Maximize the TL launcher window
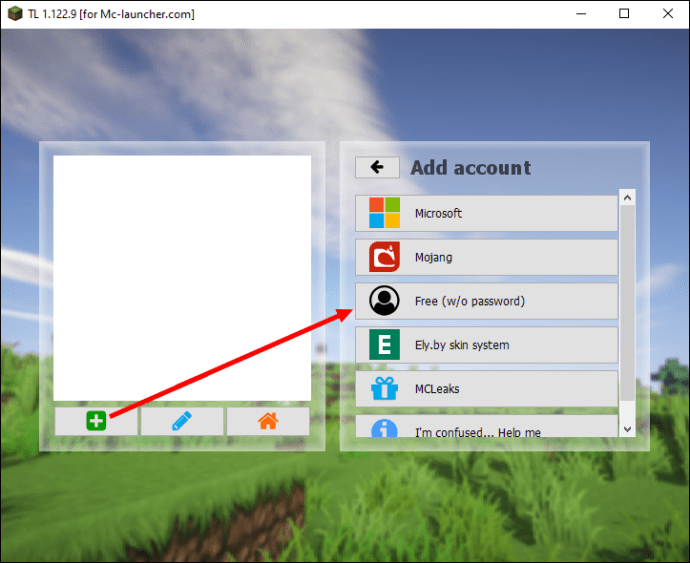690x563 pixels. (x=624, y=14)
